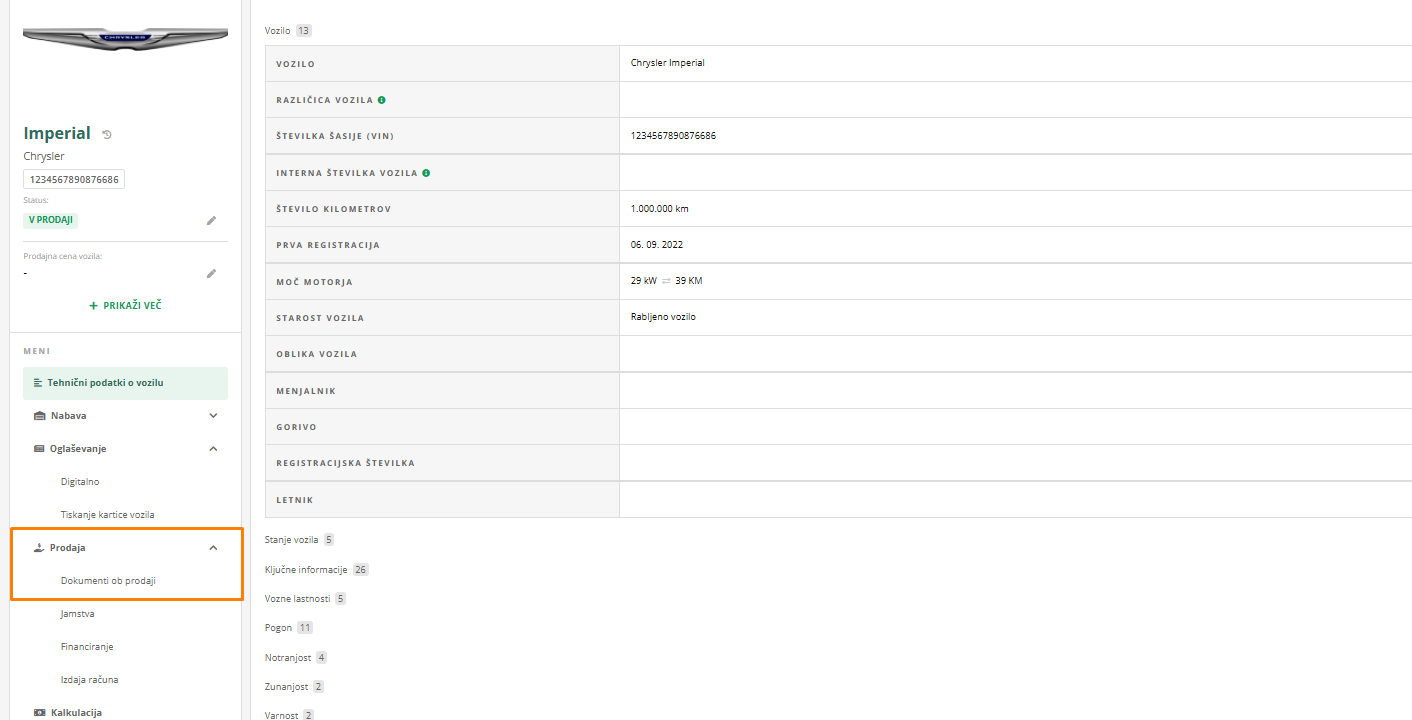This screenshot has width=1412, height=720.
Task: Open the Digitalno submenu item
Action: [x=80, y=482]
